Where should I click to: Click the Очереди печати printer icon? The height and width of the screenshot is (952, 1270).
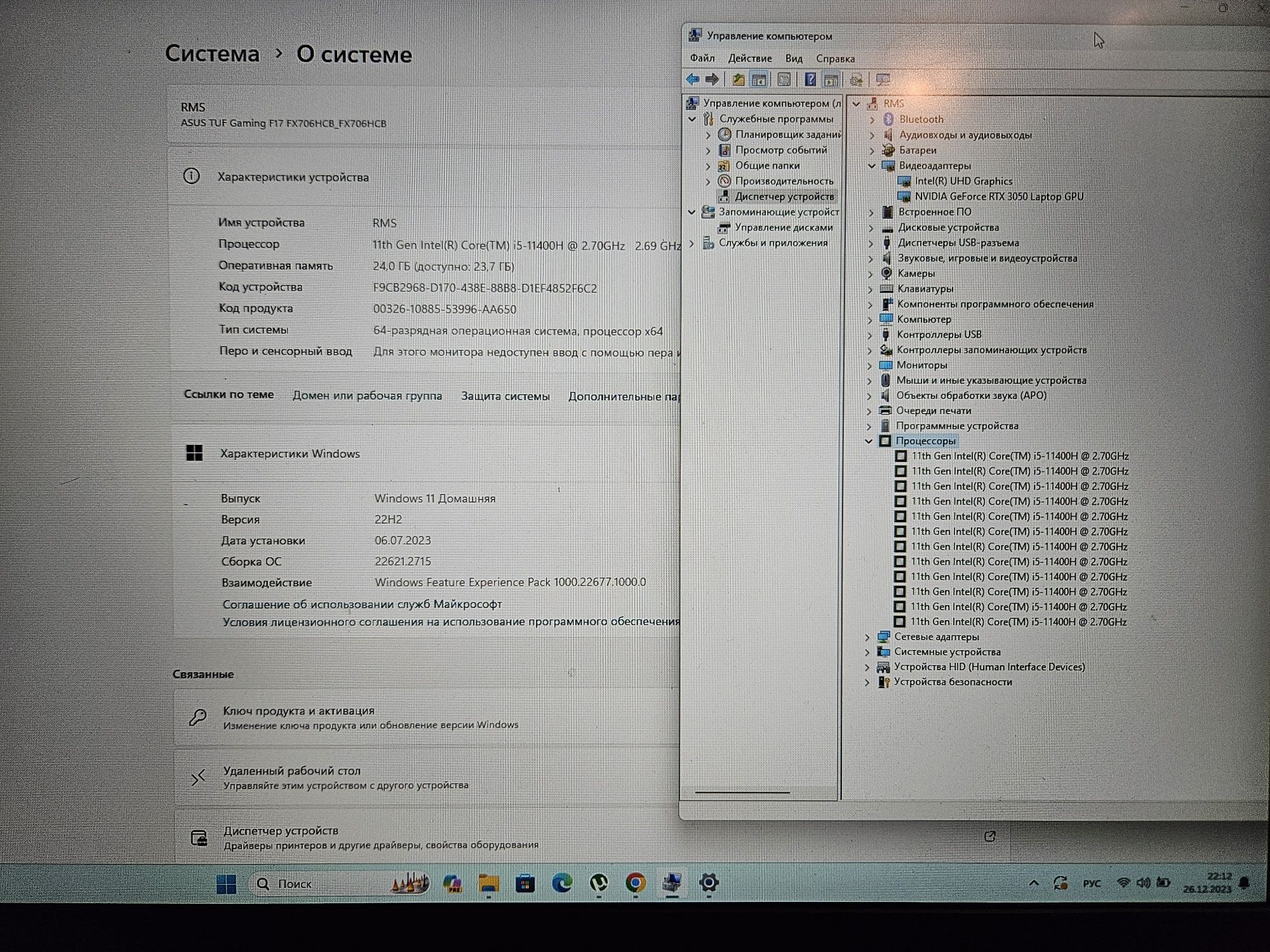click(885, 411)
